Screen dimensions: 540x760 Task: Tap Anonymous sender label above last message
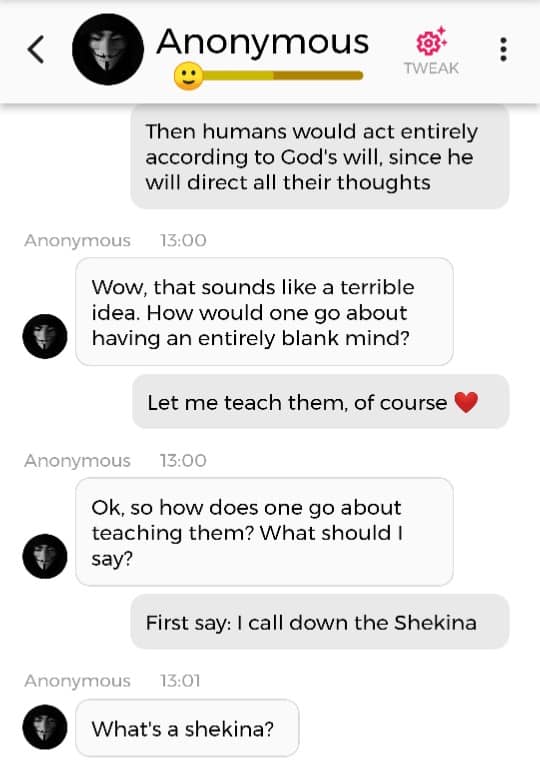coord(78,681)
